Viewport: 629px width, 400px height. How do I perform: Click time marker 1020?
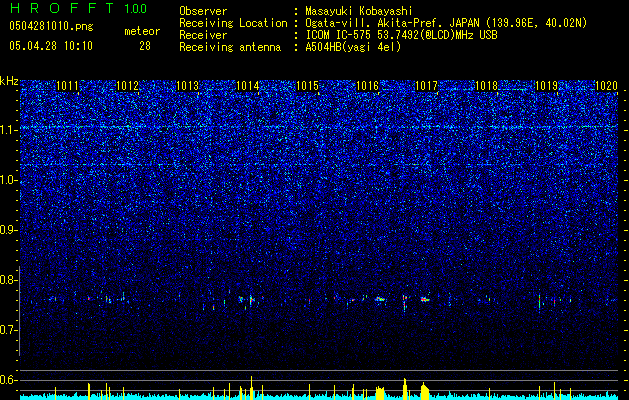tap(606, 86)
